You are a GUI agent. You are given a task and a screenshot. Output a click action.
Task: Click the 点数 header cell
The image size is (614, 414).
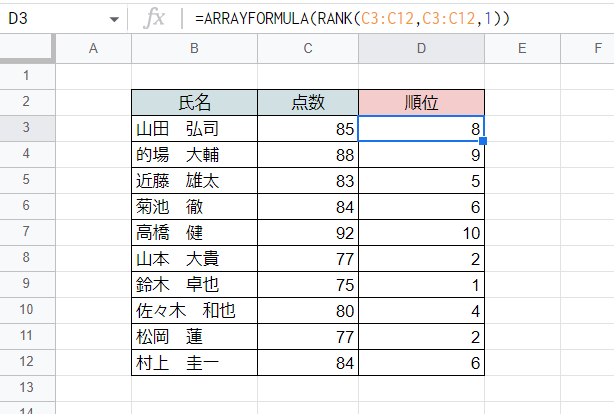308,103
